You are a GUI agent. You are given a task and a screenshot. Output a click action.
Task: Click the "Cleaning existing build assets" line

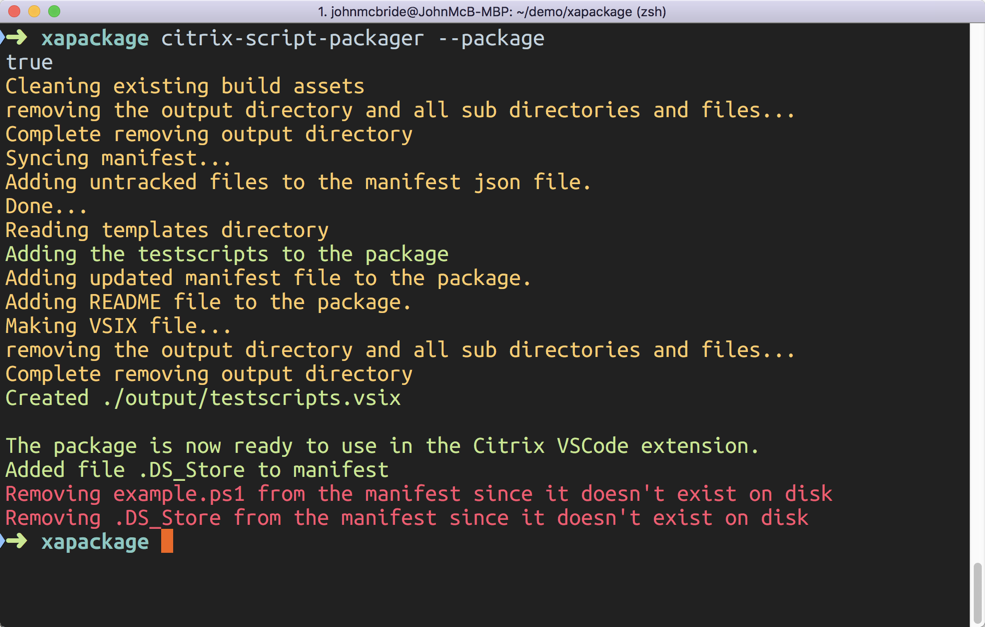coord(185,86)
